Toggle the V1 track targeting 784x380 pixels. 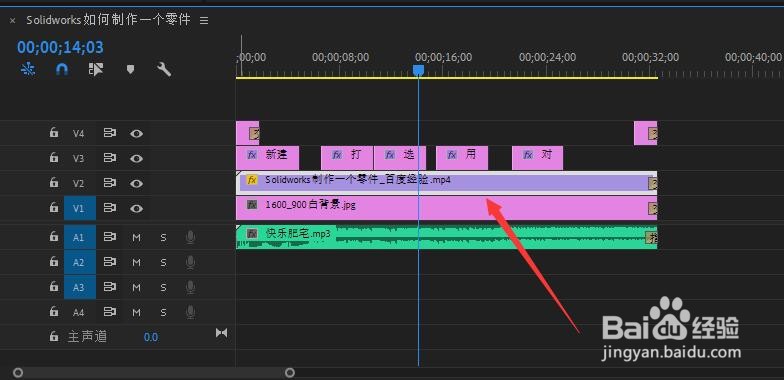pos(80,208)
